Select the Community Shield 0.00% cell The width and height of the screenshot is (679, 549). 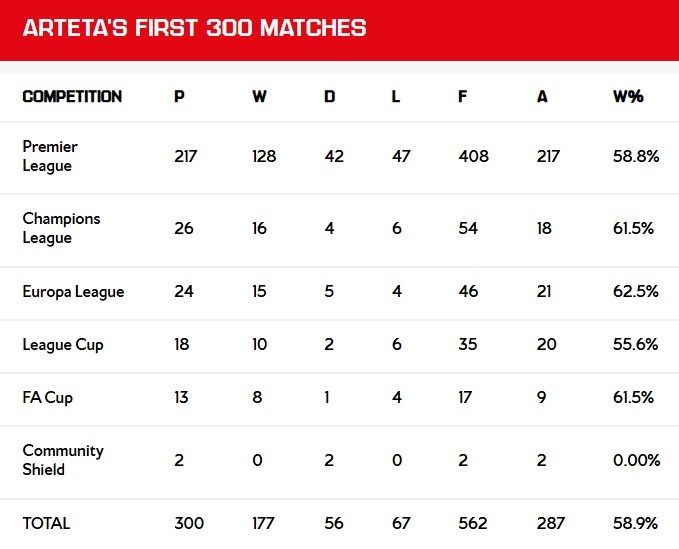click(x=637, y=460)
